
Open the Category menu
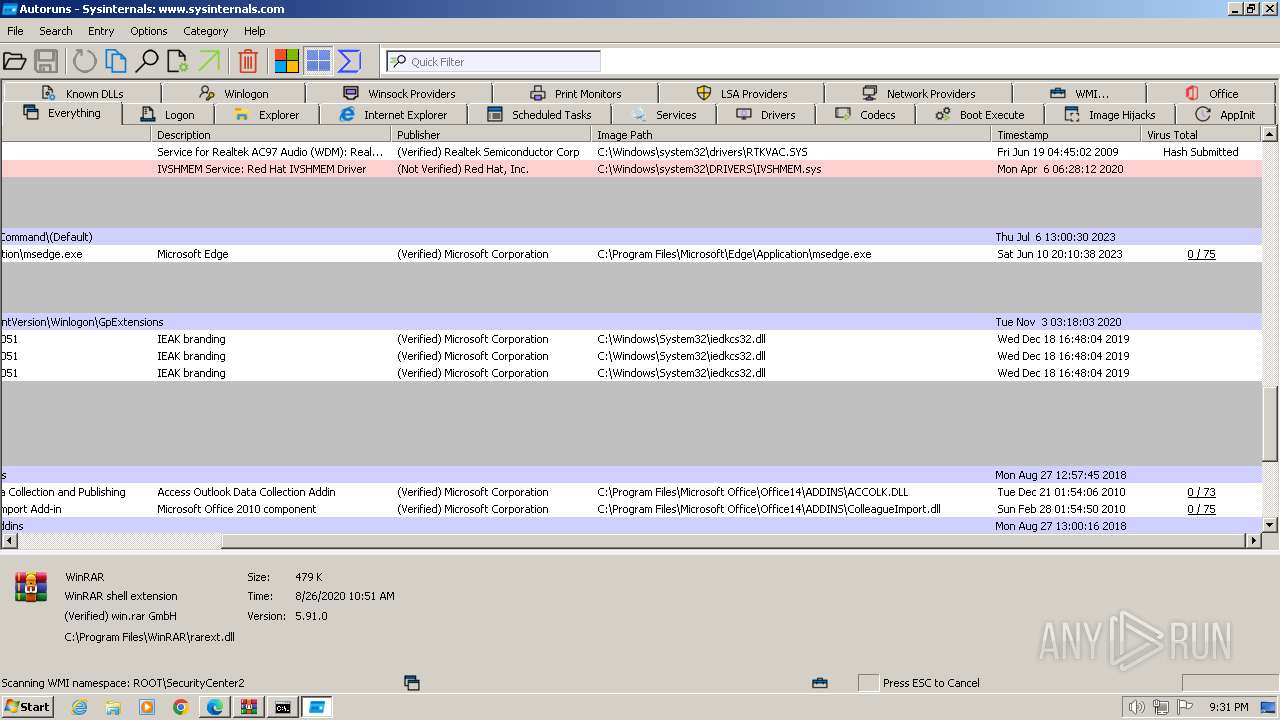click(x=206, y=31)
